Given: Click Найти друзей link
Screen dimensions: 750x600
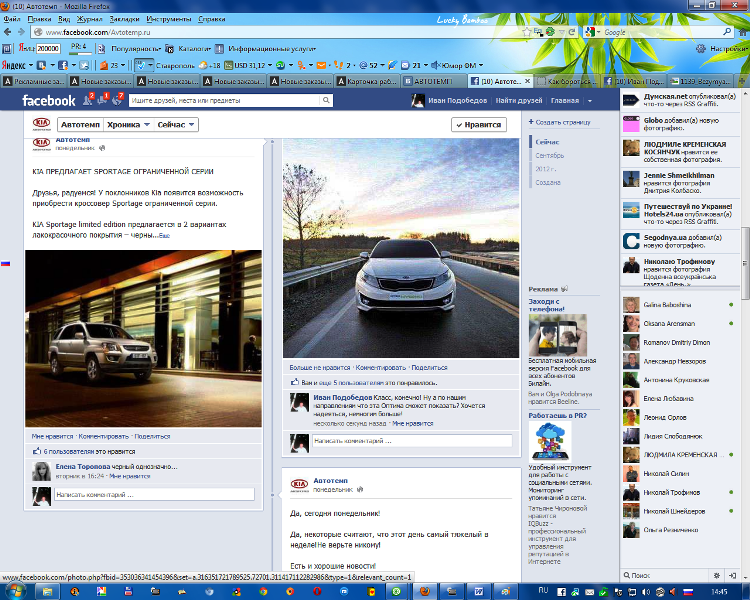Looking at the screenshot, I should pyautogui.click(x=519, y=100).
